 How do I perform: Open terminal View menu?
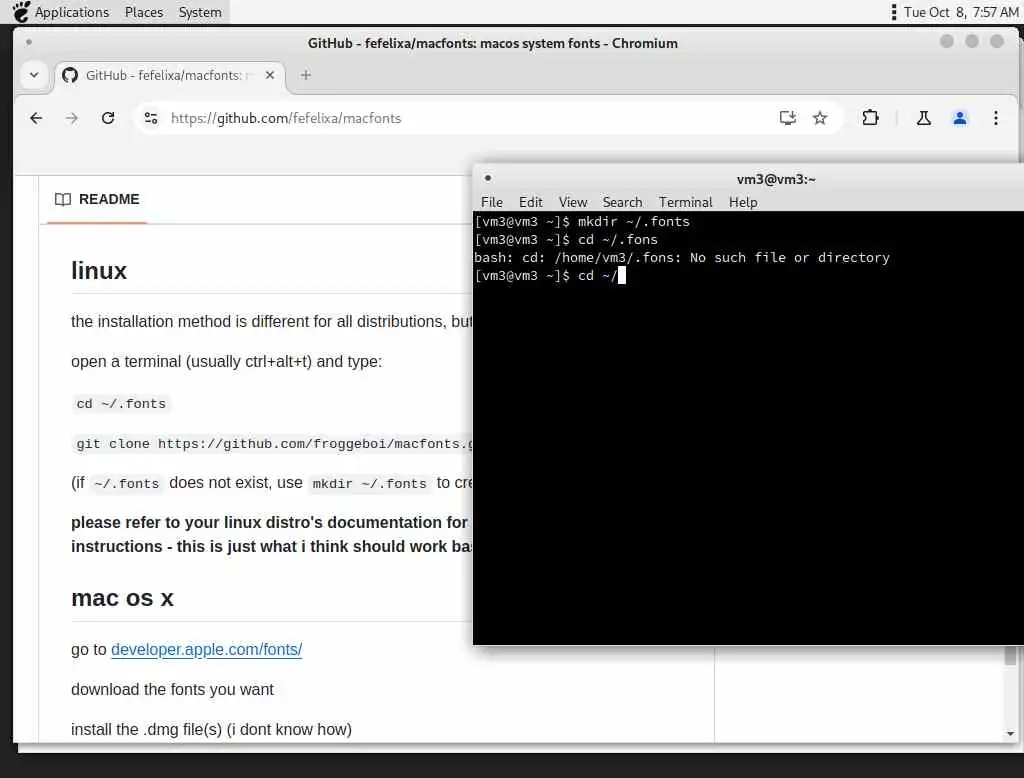(573, 202)
